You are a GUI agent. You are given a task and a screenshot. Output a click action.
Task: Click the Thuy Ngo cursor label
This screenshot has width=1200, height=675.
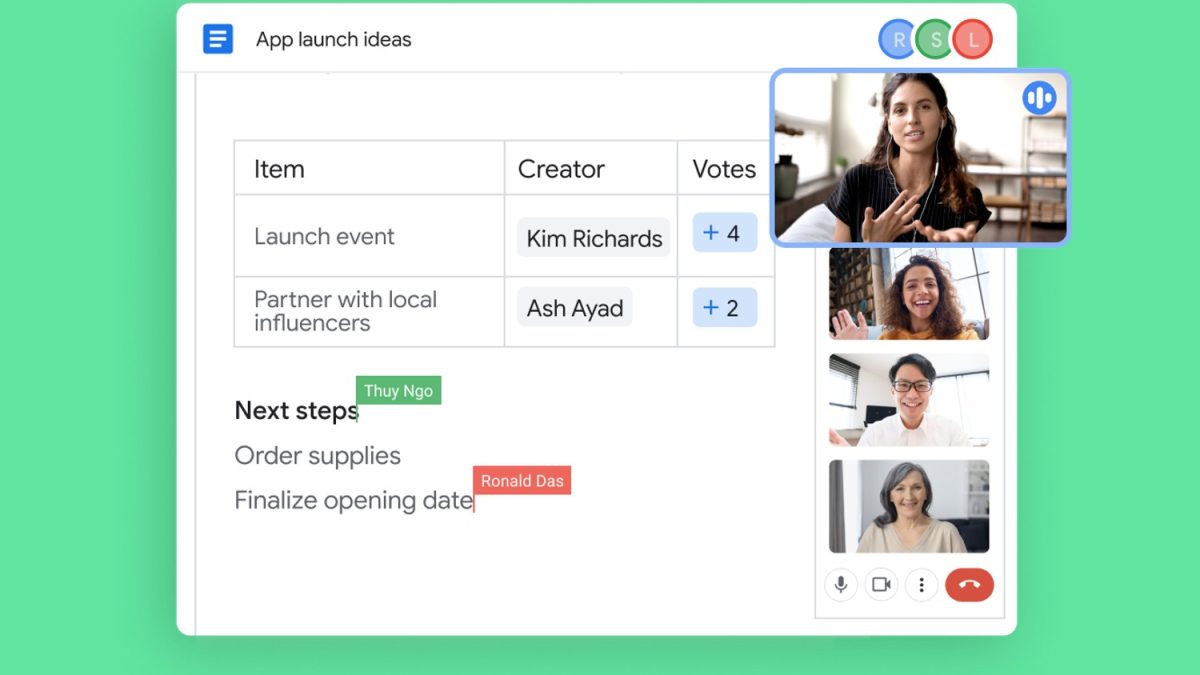tap(398, 391)
